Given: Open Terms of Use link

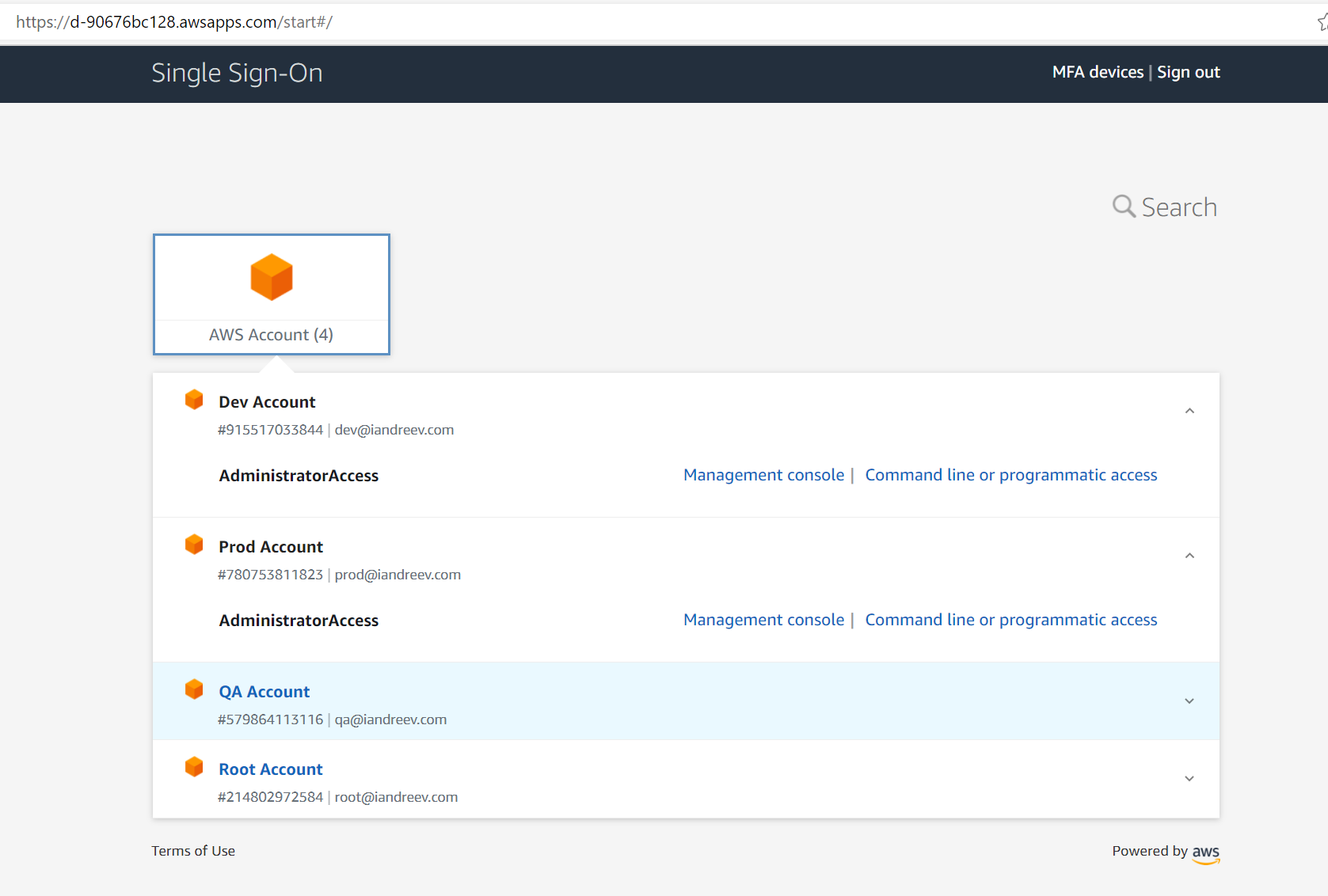Looking at the screenshot, I should click(193, 851).
